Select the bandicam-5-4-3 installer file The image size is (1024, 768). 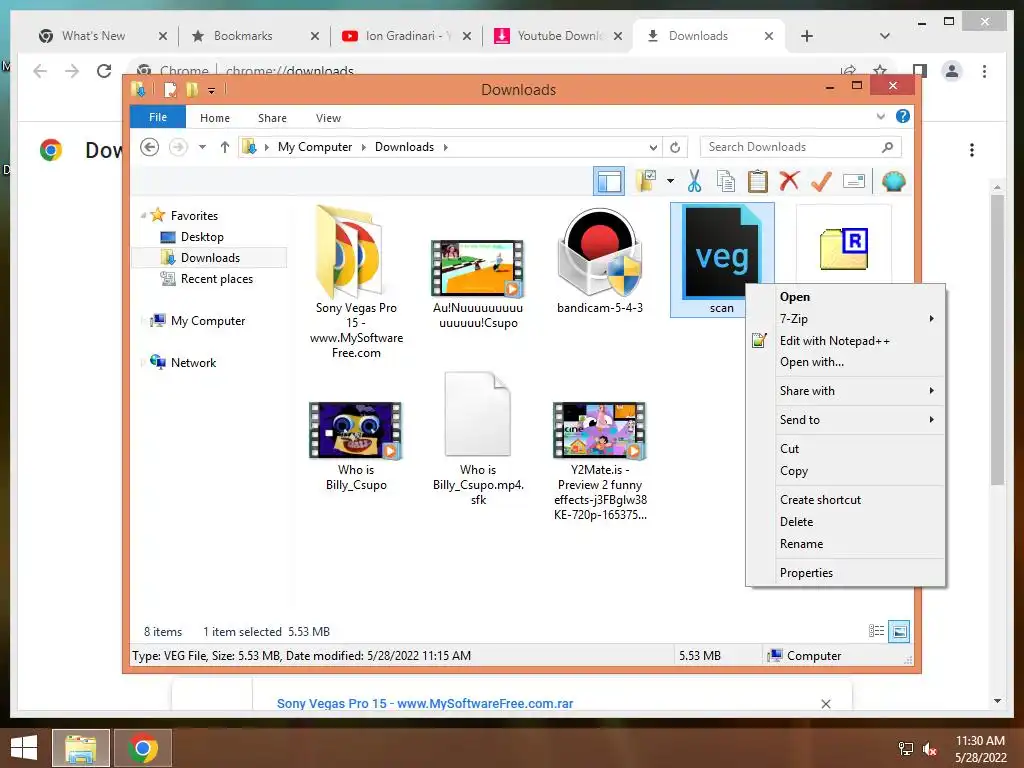pos(600,261)
